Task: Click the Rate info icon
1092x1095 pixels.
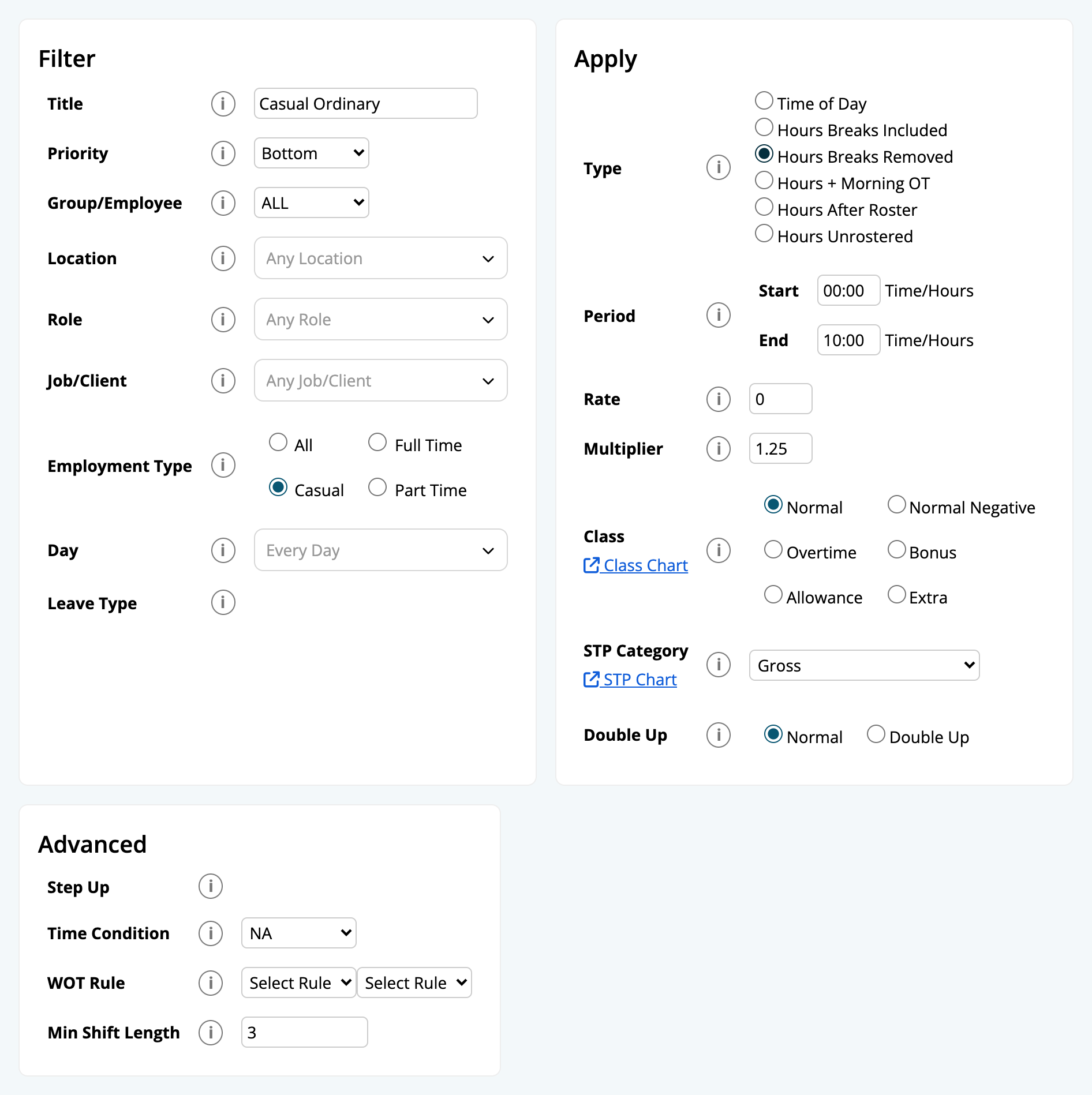Action: pyautogui.click(x=719, y=399)
